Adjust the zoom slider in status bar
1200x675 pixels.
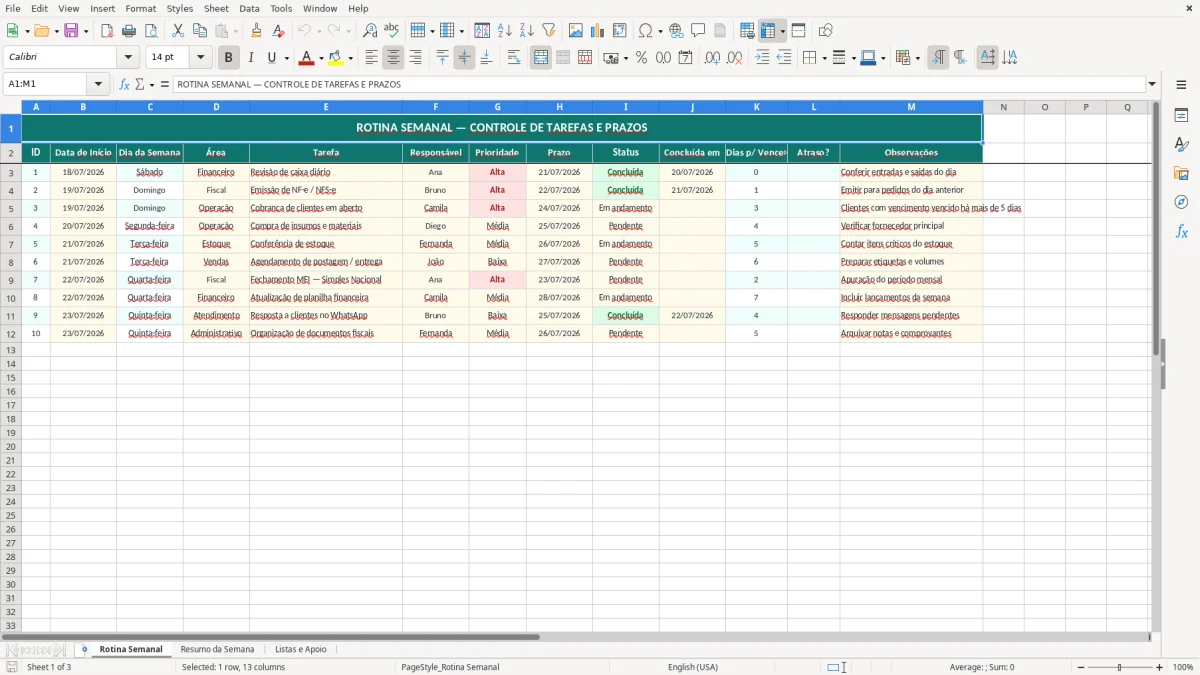(1119, 667)
